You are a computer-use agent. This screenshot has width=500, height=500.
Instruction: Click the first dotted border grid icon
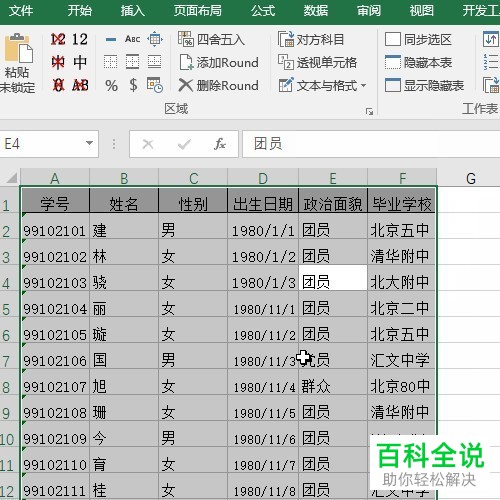pos(110,62)
